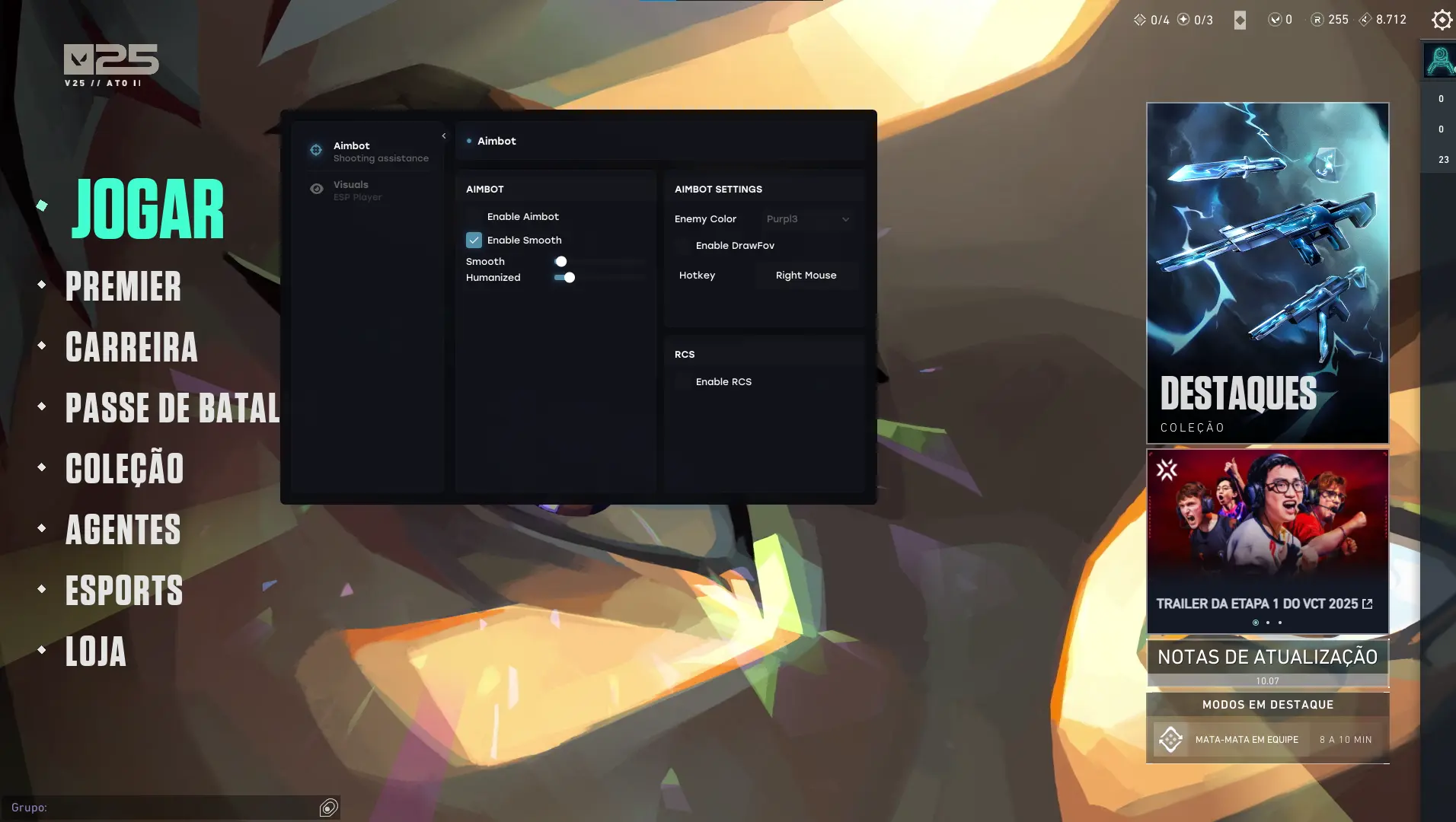Open the COLEÇÃO menu item

coord(125,467)
